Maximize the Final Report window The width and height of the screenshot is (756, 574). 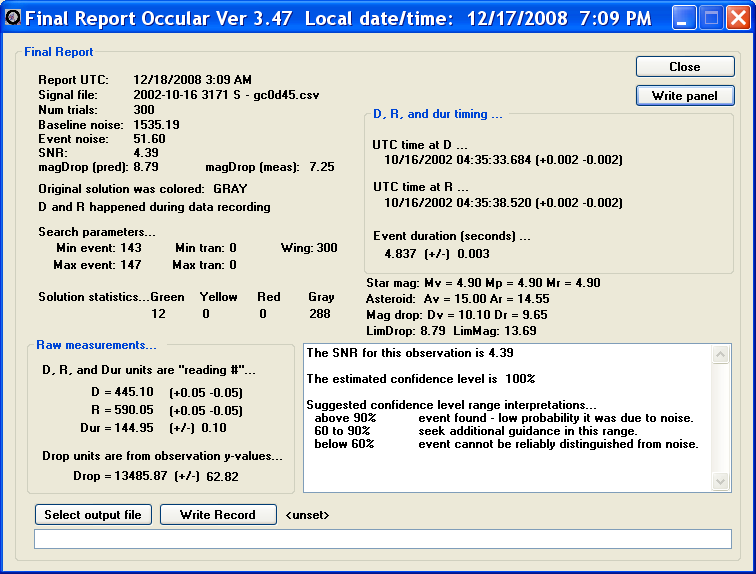point(711,18)
